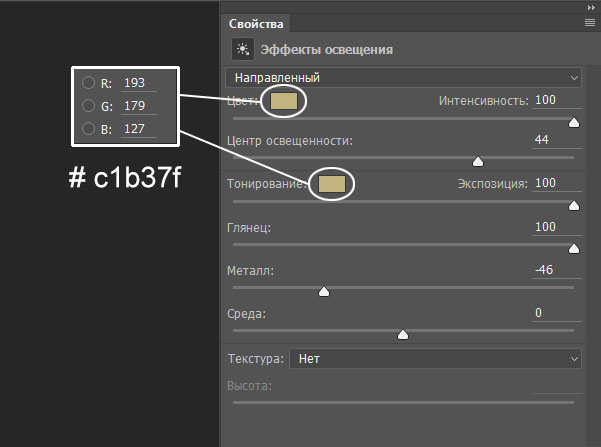Click the Глянец value field

[556, 227]
